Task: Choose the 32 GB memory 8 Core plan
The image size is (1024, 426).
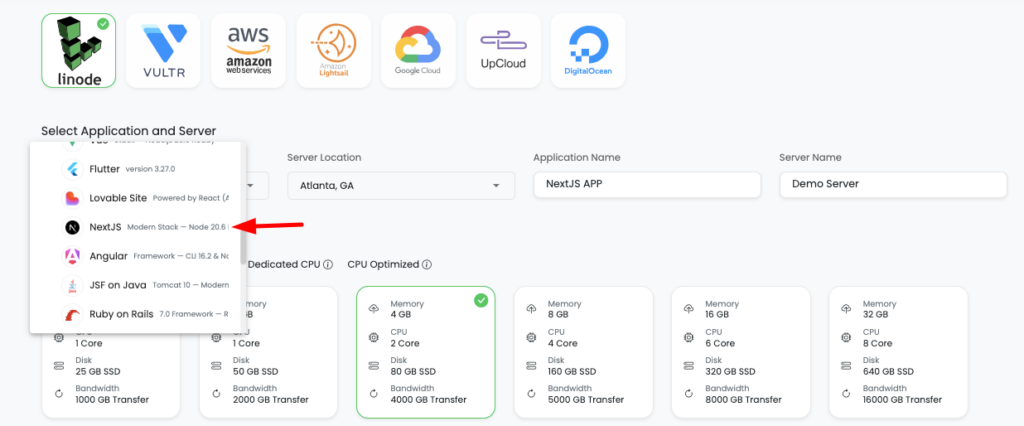Action: pos(899,352)
